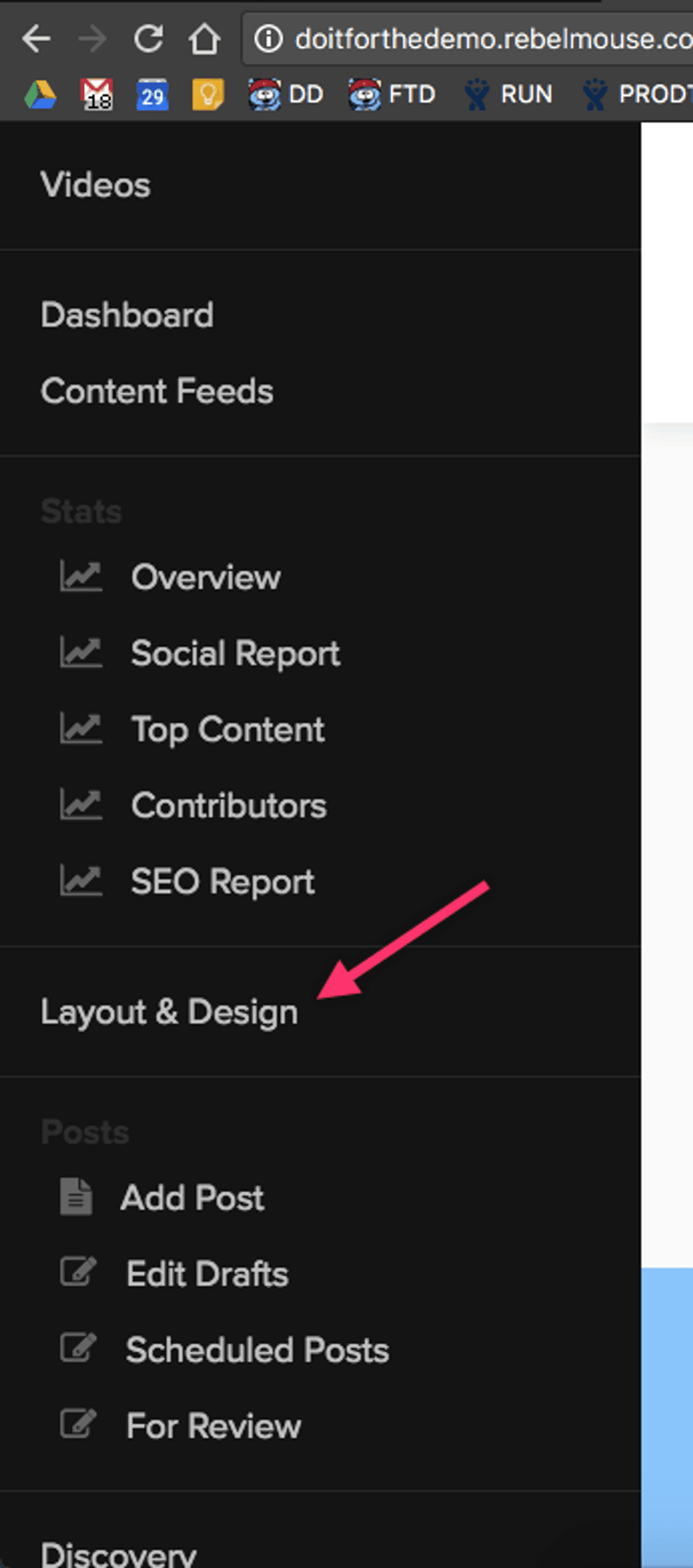This screenshot has height=1568, width=693.
Task: Open the Google Drive bookmark
Action: point(40,94)
